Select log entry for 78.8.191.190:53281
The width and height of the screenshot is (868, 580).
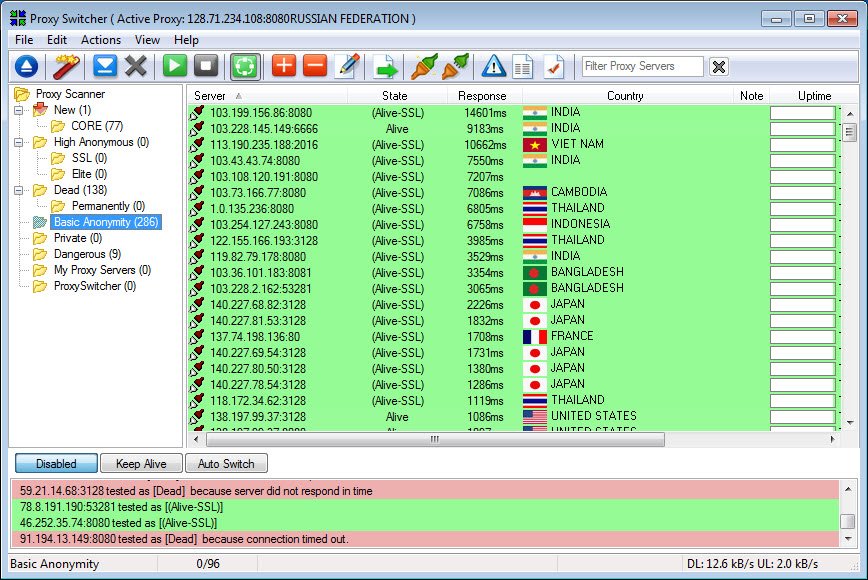(425, 507)
